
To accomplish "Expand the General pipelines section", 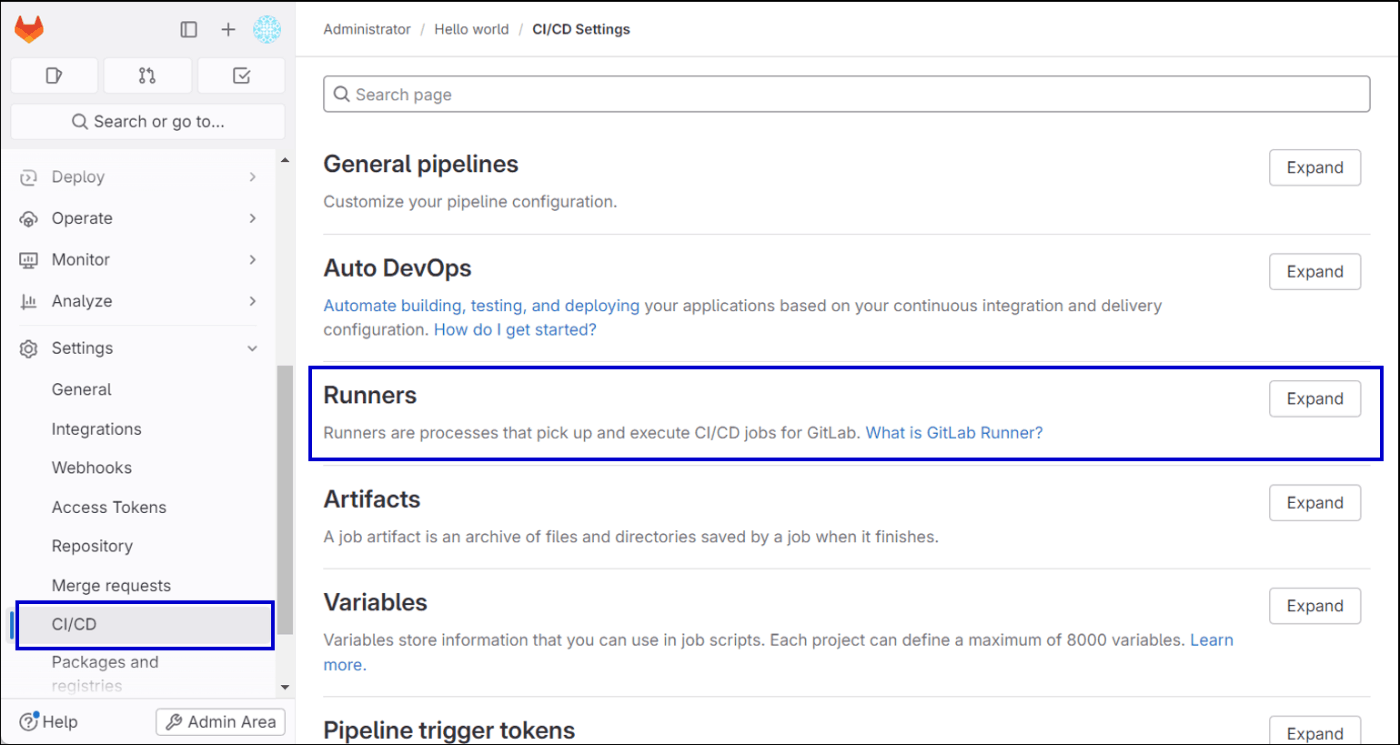I will pos(1315,168).
